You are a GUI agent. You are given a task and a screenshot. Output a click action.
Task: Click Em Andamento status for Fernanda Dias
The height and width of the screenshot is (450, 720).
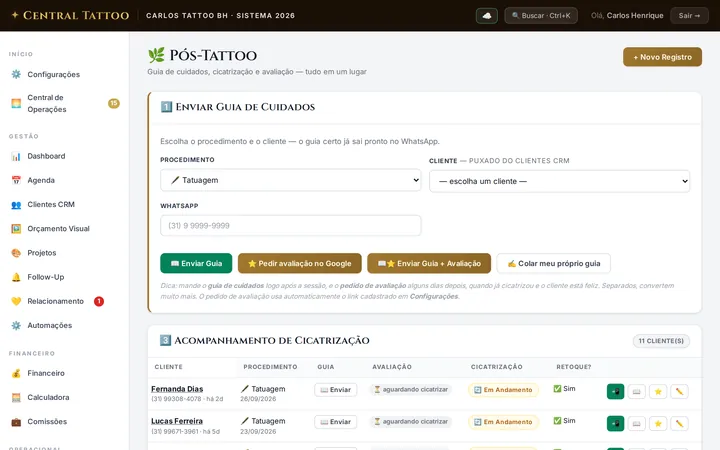tap(503, 390)
